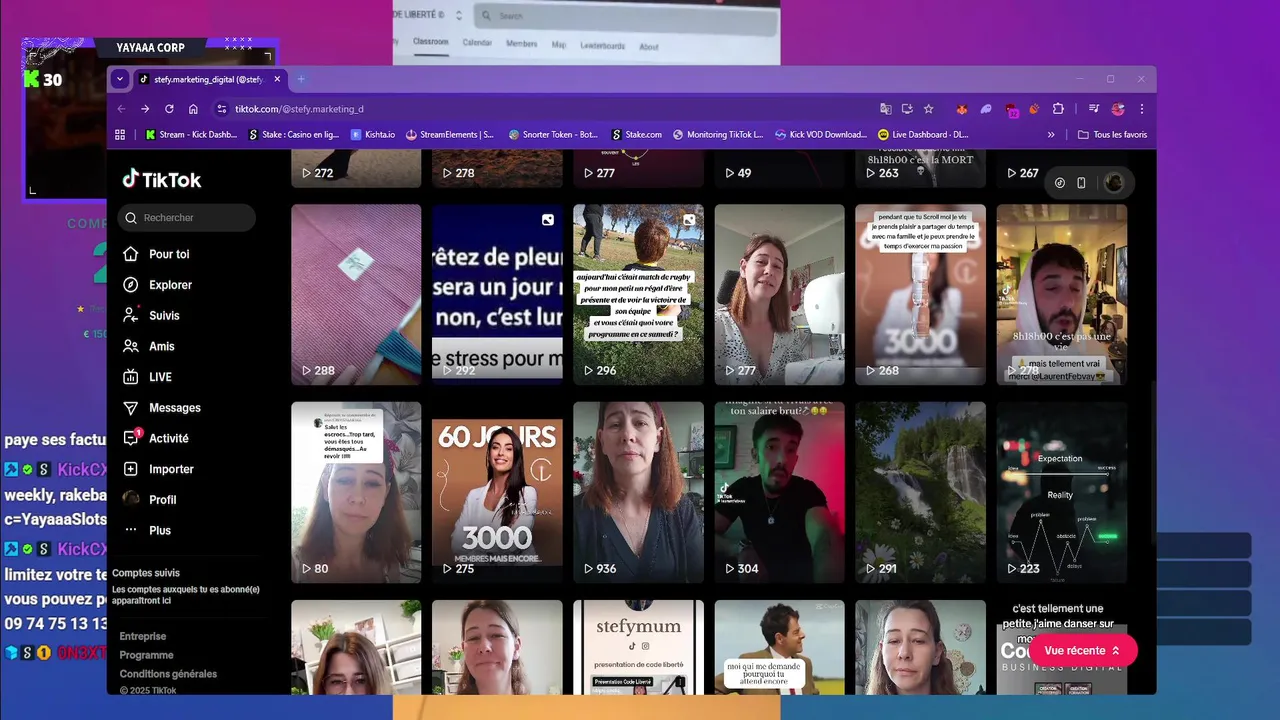The width and height of the screenshot is (1280, 720).
Task: Click the TikTok profile avatar top right
Action: (1114, 183)
